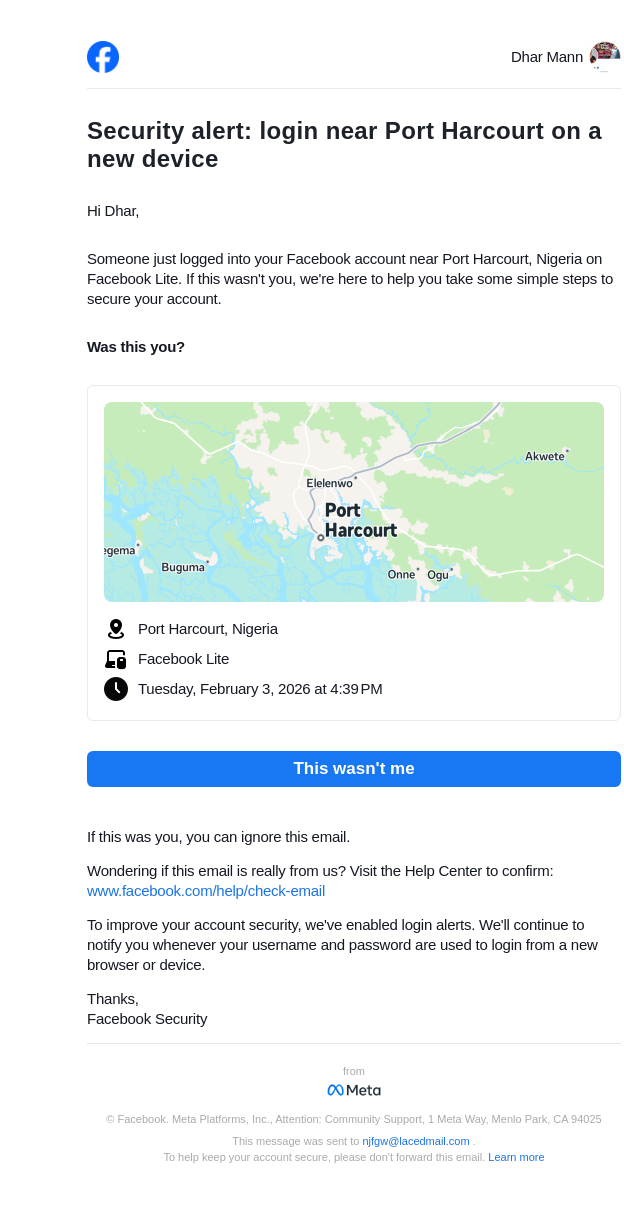Open the facebook.com/help/check-email link
Viewport: 624px width, 1213px height.
point(206,891)
